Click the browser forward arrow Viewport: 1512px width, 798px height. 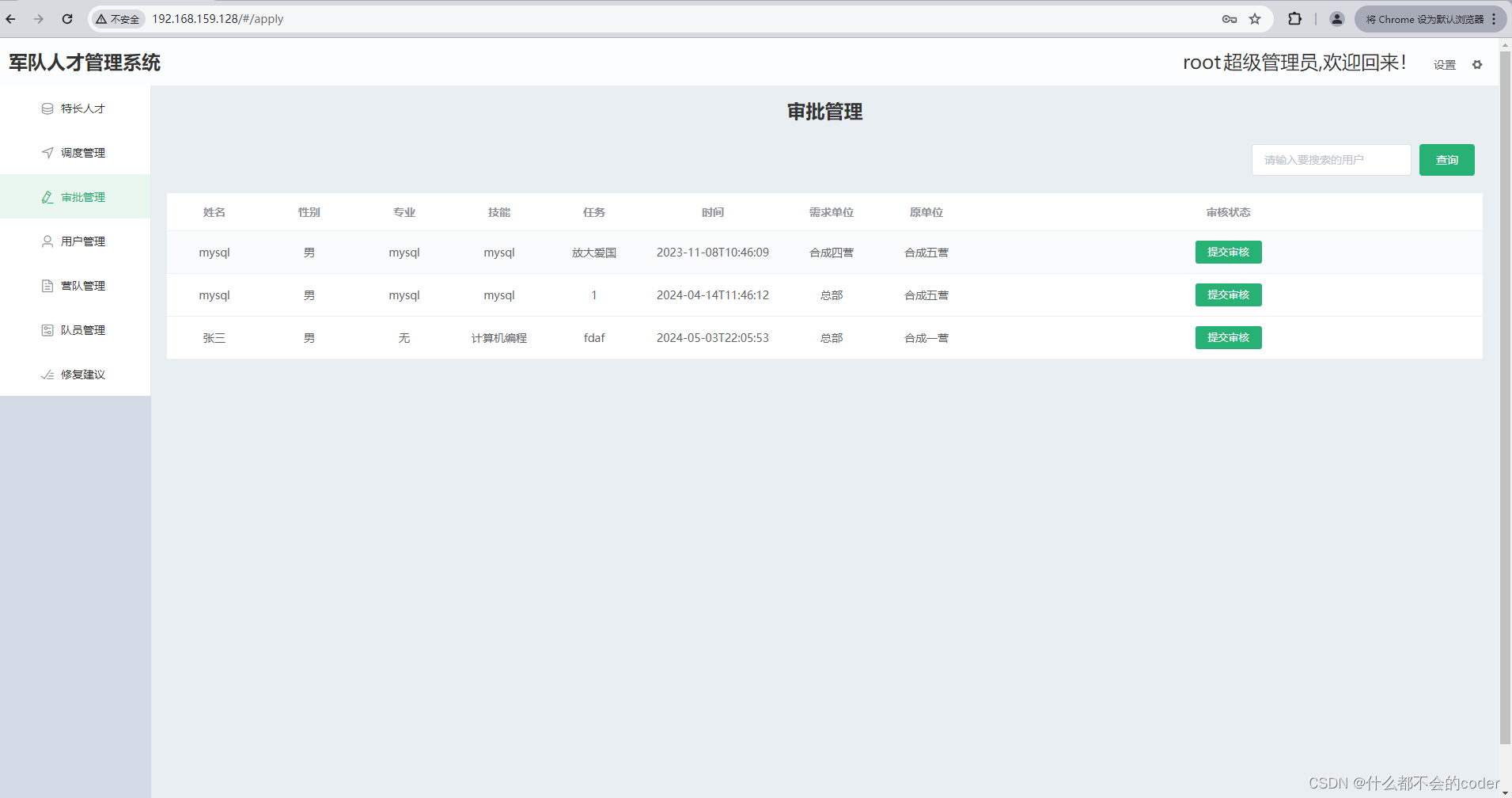coord(39,19)
